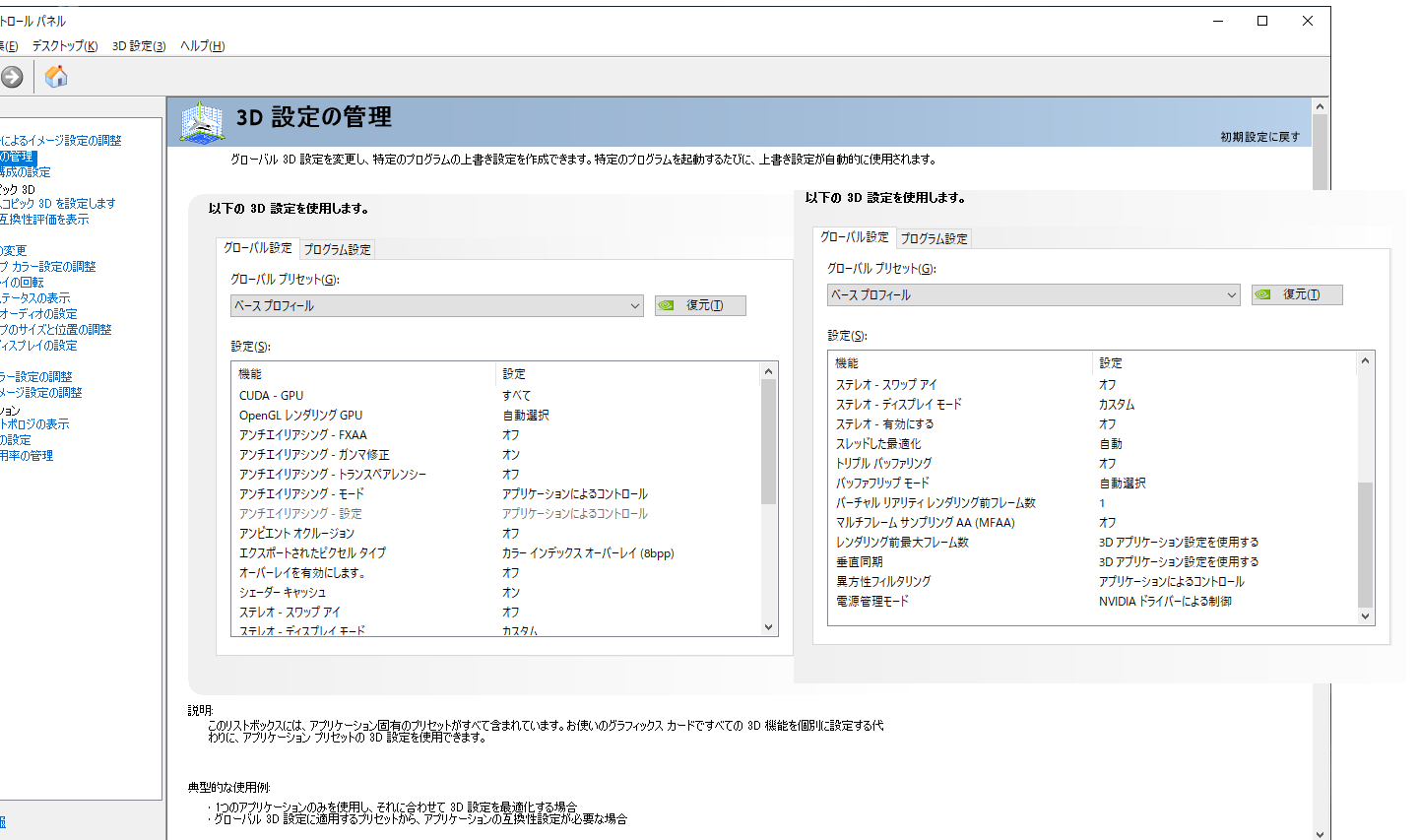Open the プのサイズと位置の調整 sidebar link

click(x=56, y=330)
